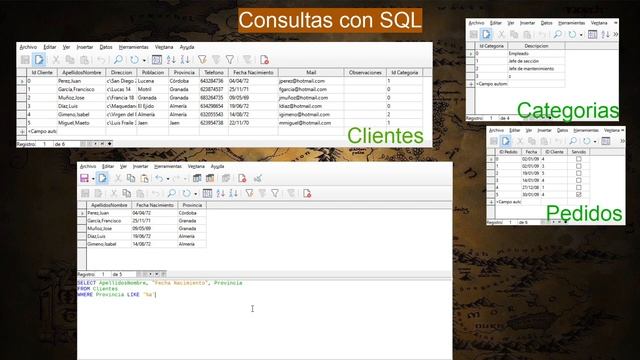The height and width of the screenshot is (360, 640).
Task: Open Refresh dropdown arrow in Clientes window
Action: (x=144, y=60)
